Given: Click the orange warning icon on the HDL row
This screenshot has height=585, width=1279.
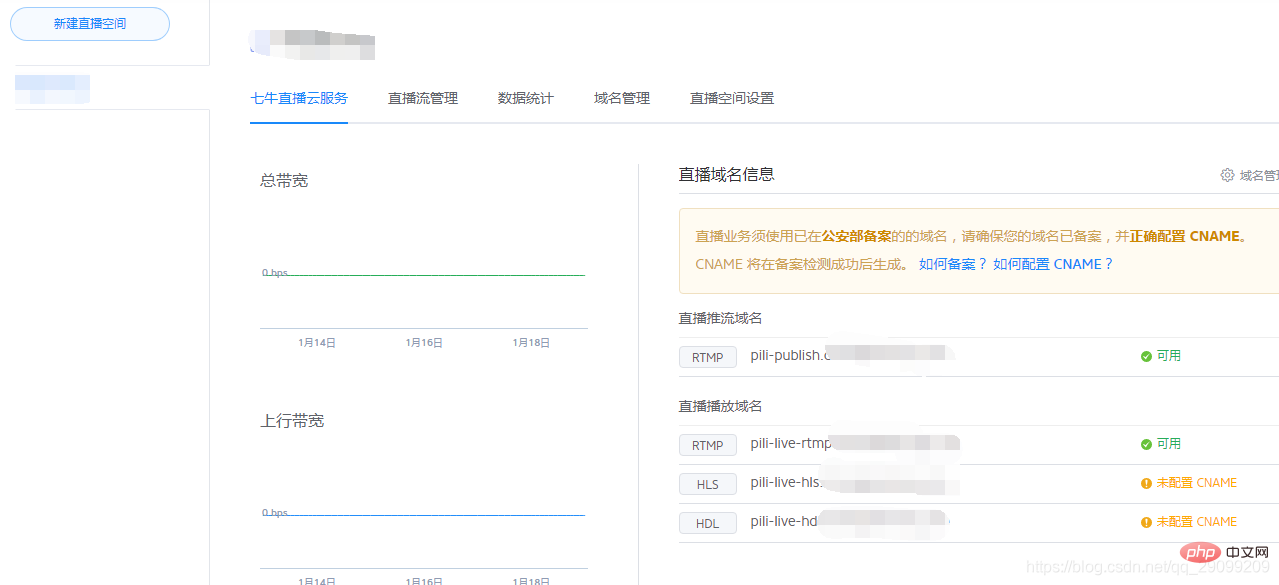Looking at the screenshot, I should pos(1146,521).
